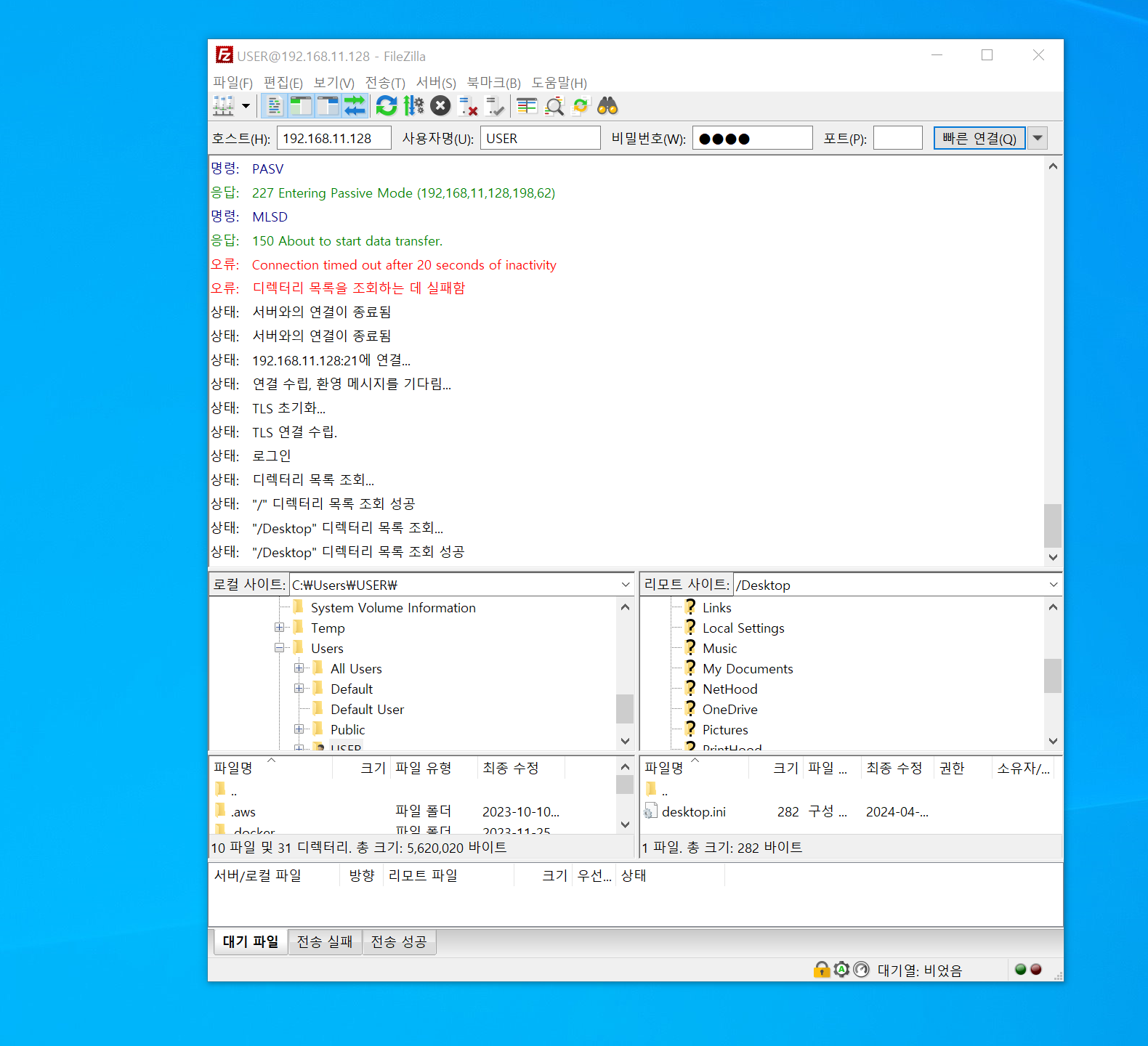Open the 파일(F) menu

233,83
